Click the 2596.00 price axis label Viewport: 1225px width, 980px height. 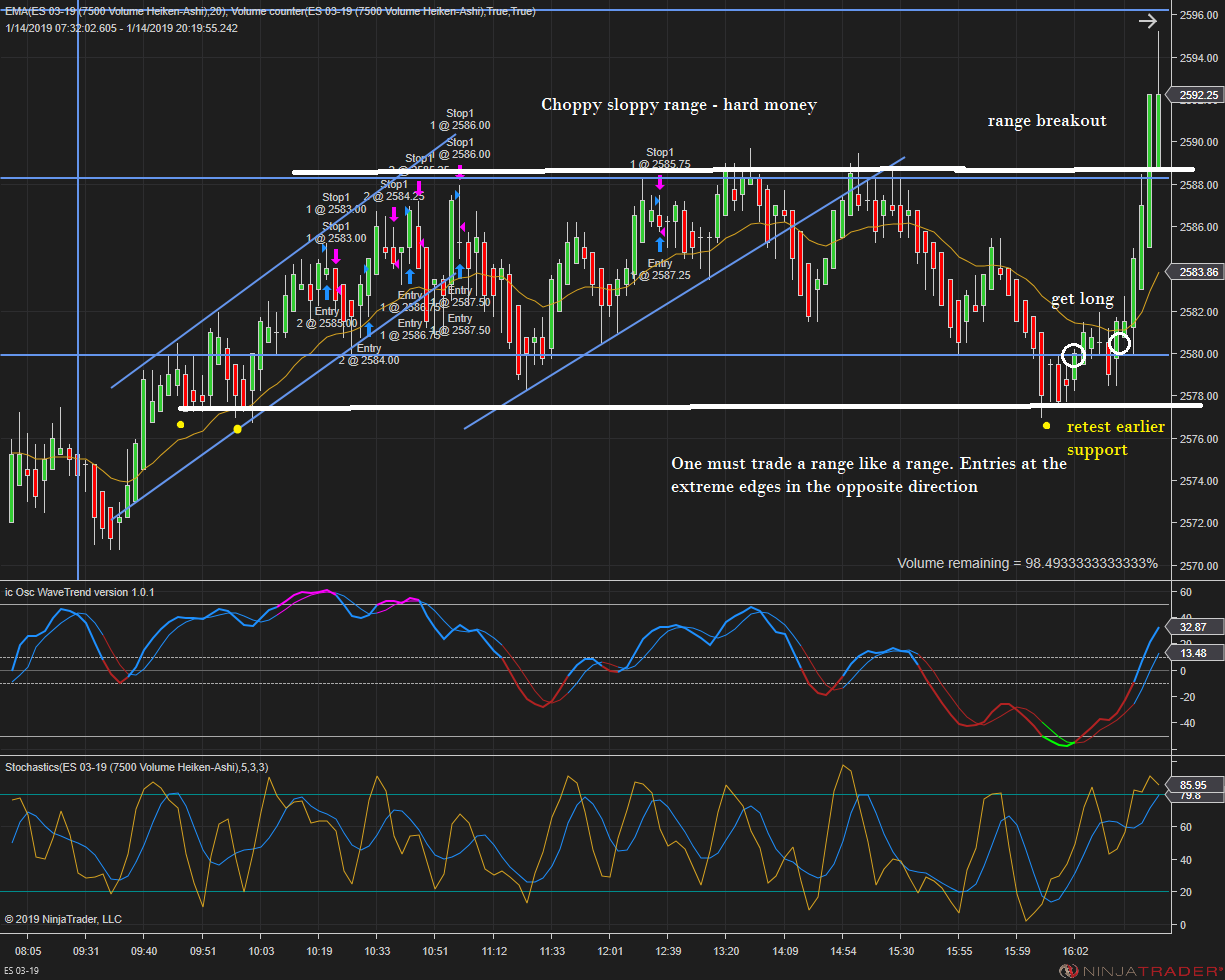pyautogui.click(x=1198, y=15)
